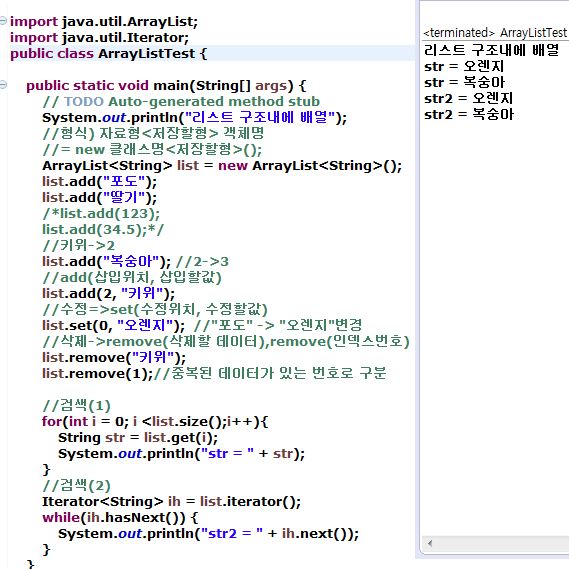Place cursor on list.add(2, "키위") line

click(x=109, y=293)
